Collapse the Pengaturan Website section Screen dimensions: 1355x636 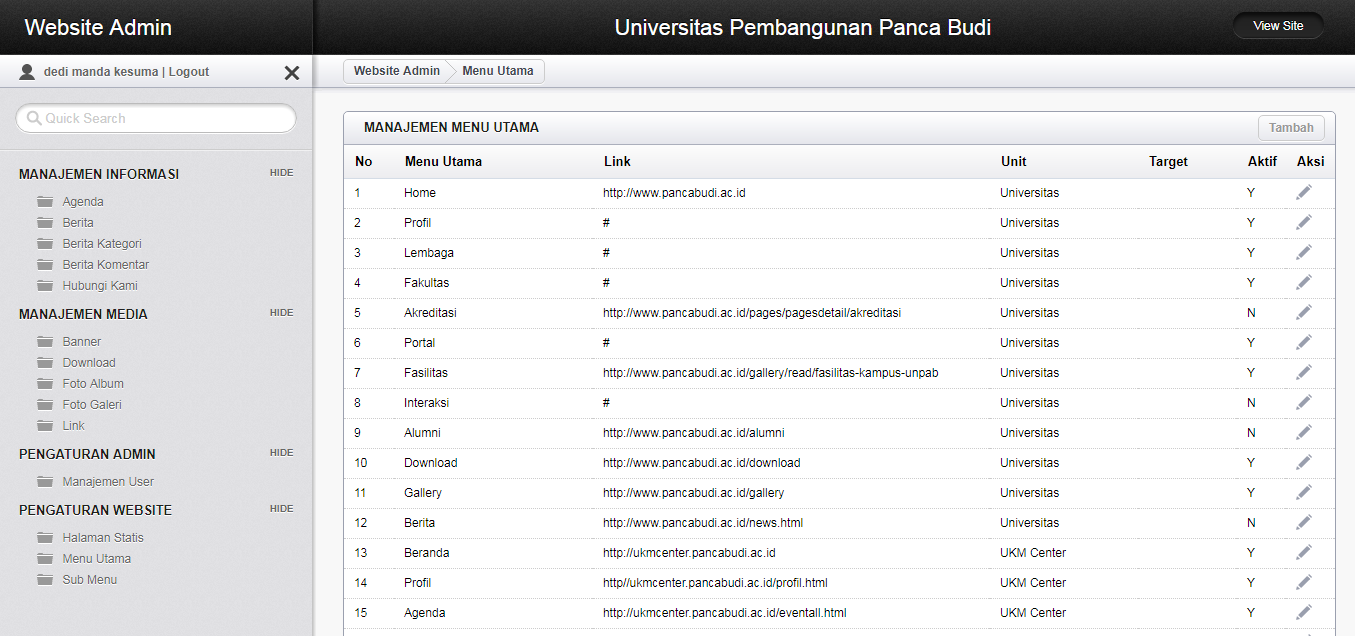click(x=281, y=509)
